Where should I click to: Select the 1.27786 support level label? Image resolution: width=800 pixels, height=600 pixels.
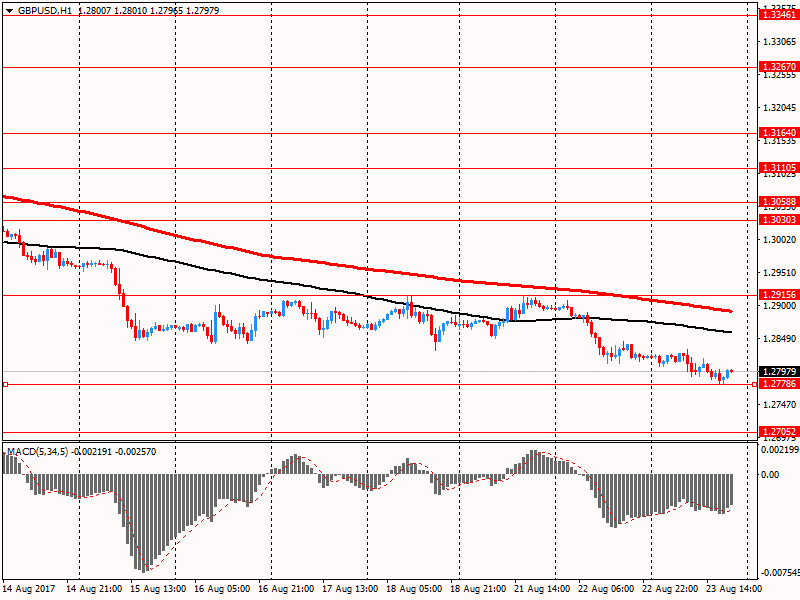coord(779,384)
